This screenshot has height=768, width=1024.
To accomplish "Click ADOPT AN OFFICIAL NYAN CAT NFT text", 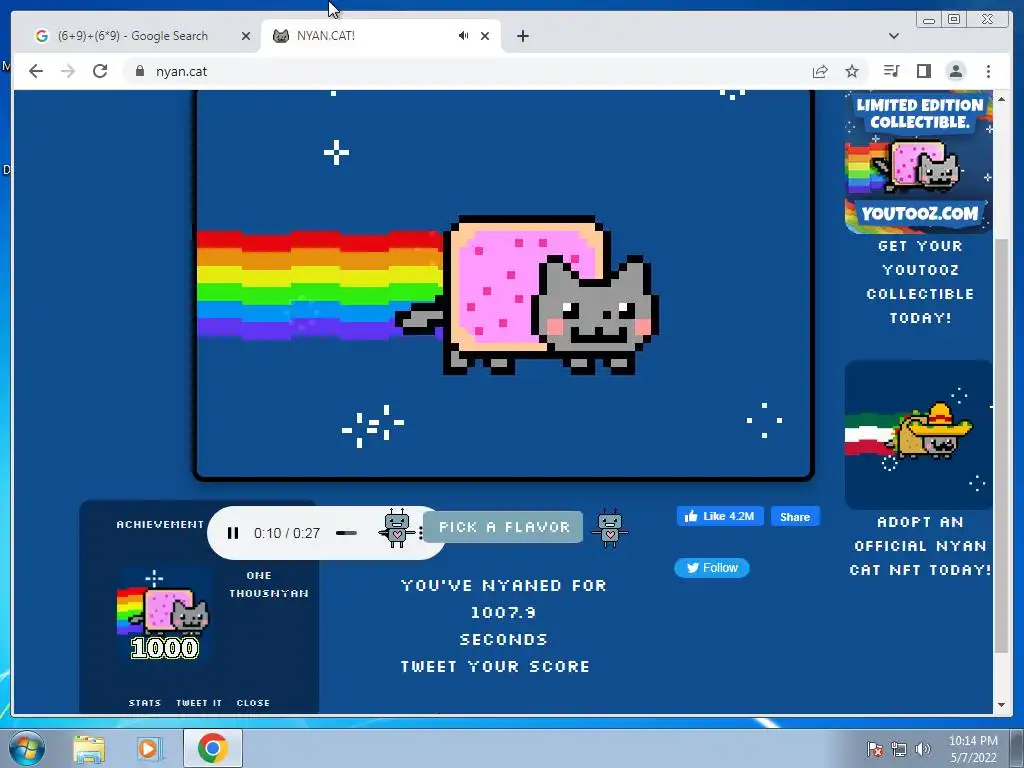I will [920, 546].
